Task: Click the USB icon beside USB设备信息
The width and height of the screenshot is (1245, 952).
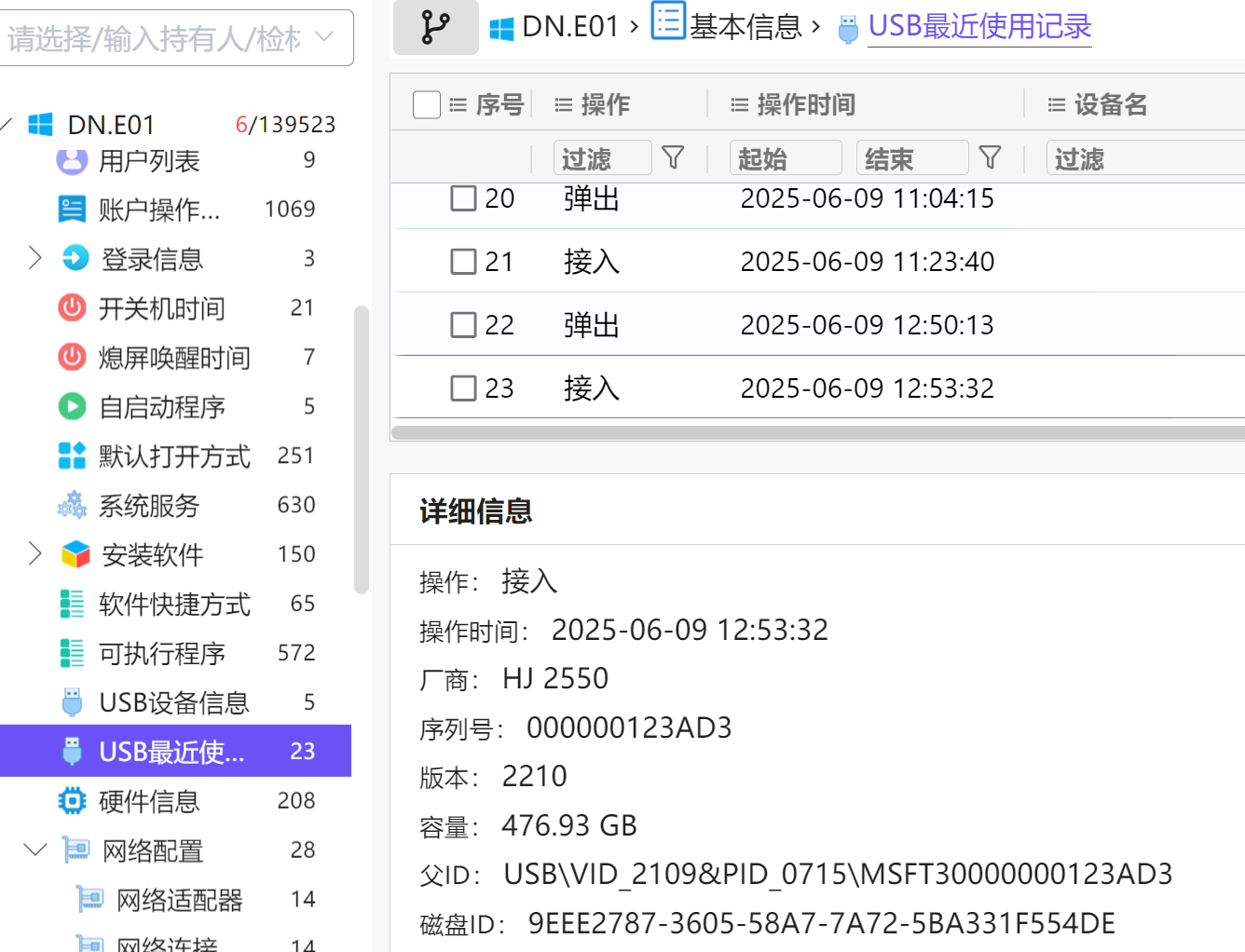Action: coord(72,701)
